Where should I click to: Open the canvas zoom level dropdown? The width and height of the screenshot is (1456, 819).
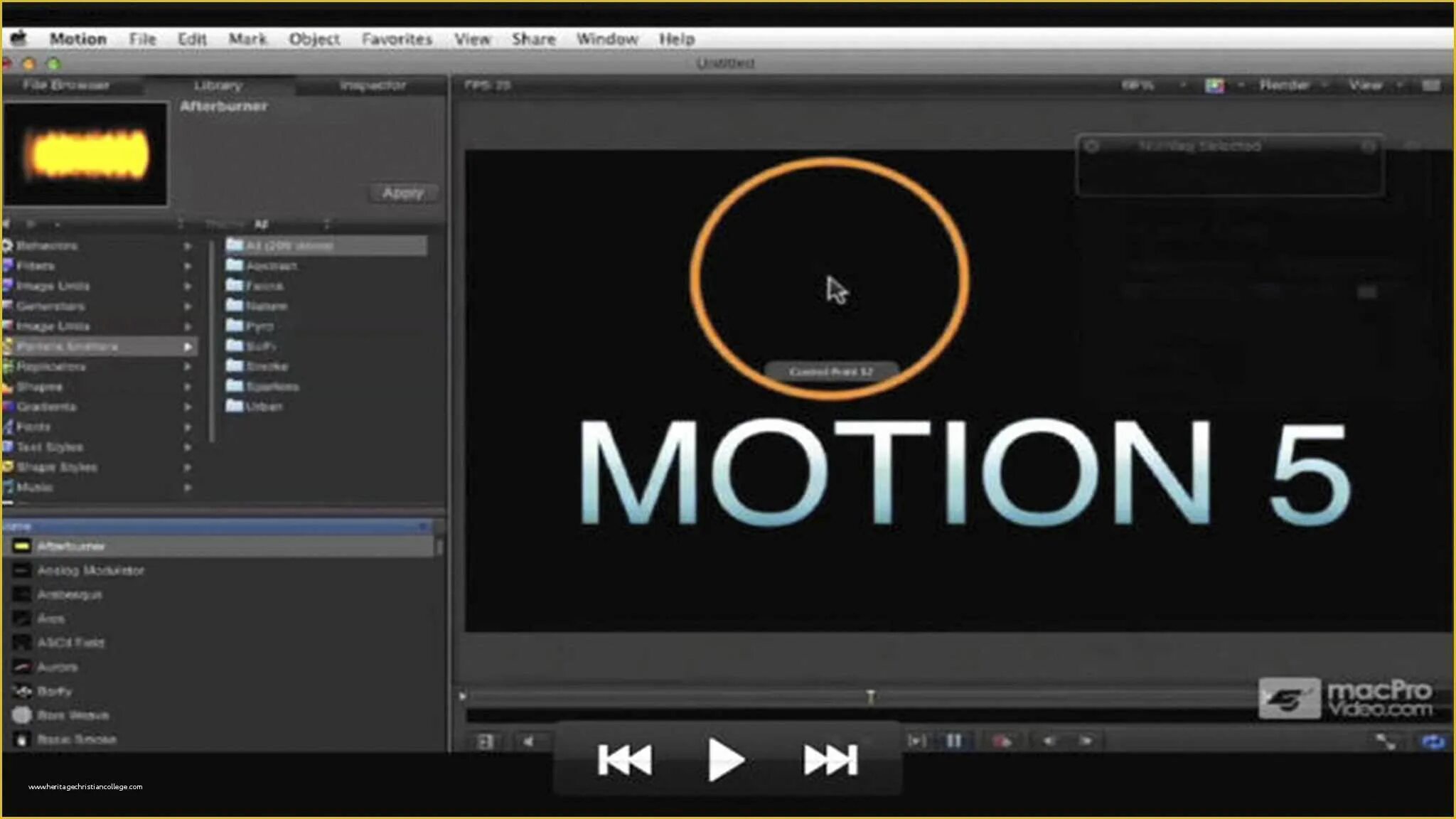tap(1152, 85)
